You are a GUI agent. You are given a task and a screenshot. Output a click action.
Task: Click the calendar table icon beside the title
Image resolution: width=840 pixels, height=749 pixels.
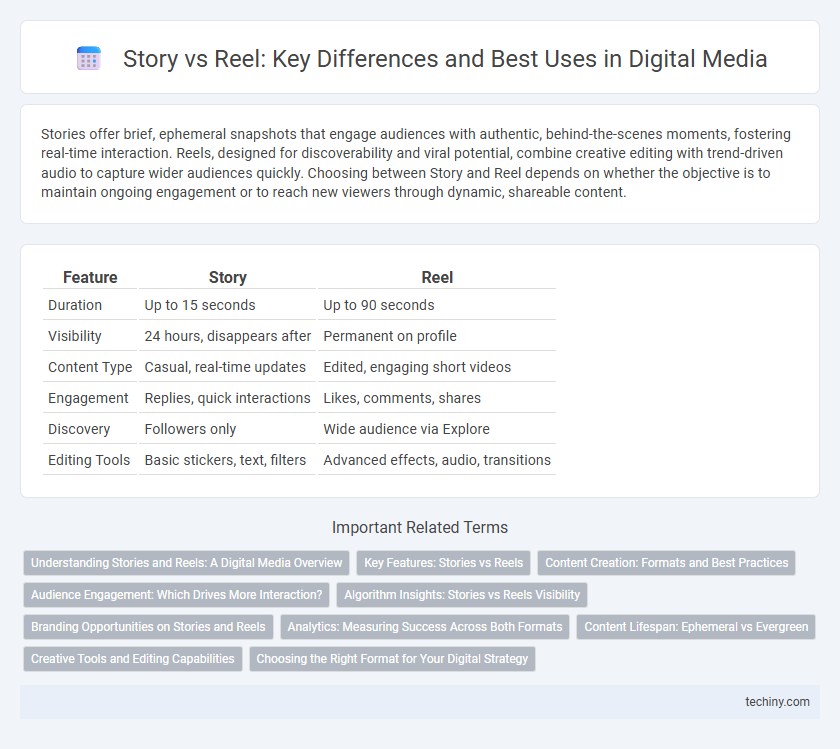tap(88, 58)
